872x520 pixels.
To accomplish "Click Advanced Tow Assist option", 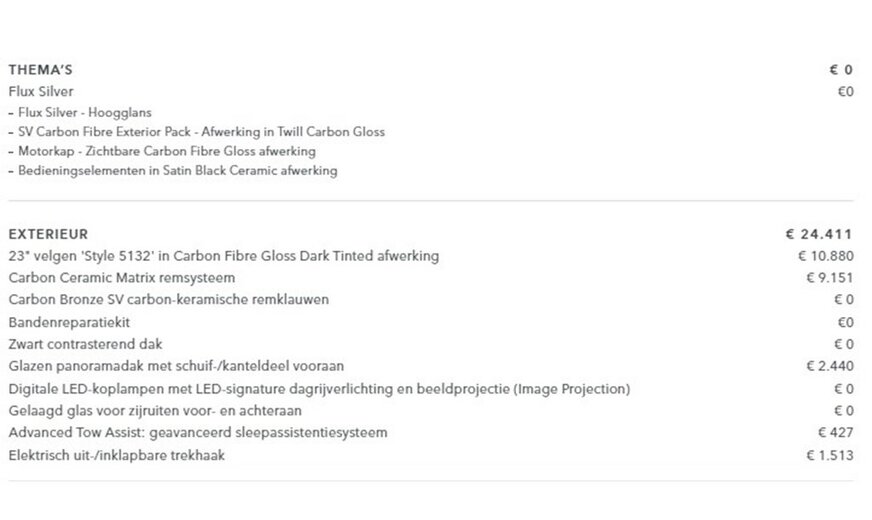I will pyautogui.click(x=197, y=432).
